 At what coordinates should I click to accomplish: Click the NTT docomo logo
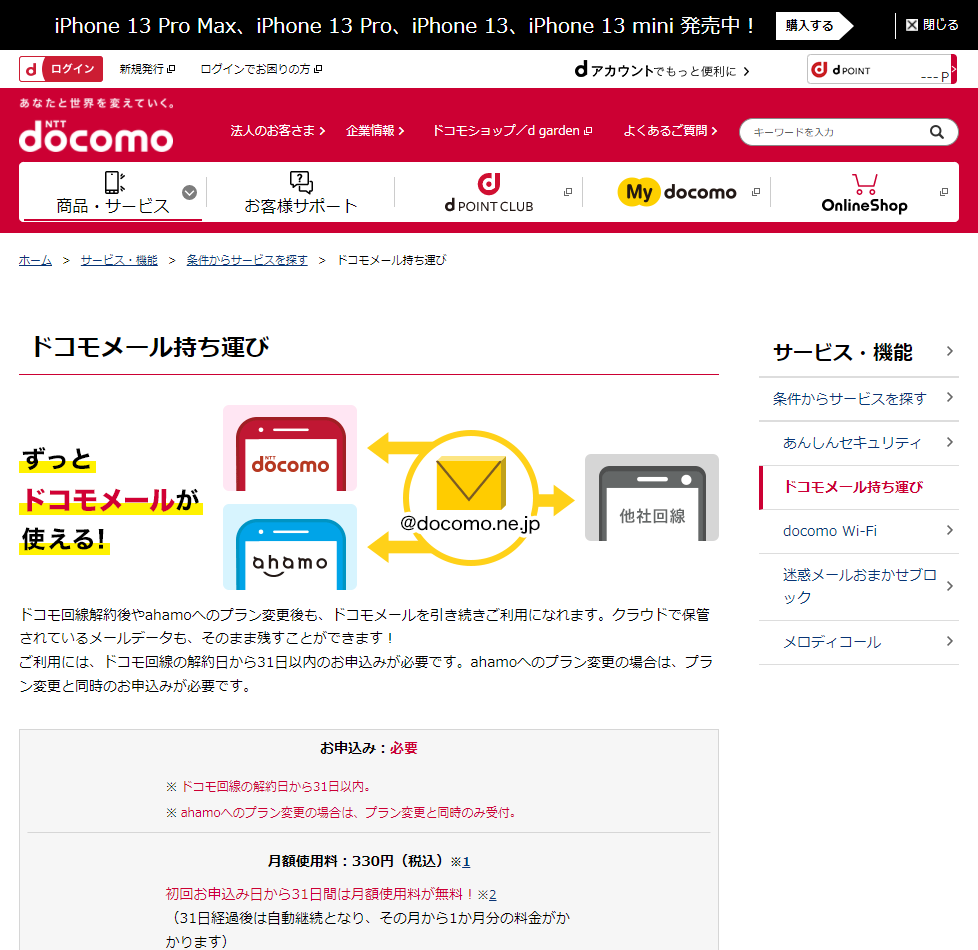(96, 137)
